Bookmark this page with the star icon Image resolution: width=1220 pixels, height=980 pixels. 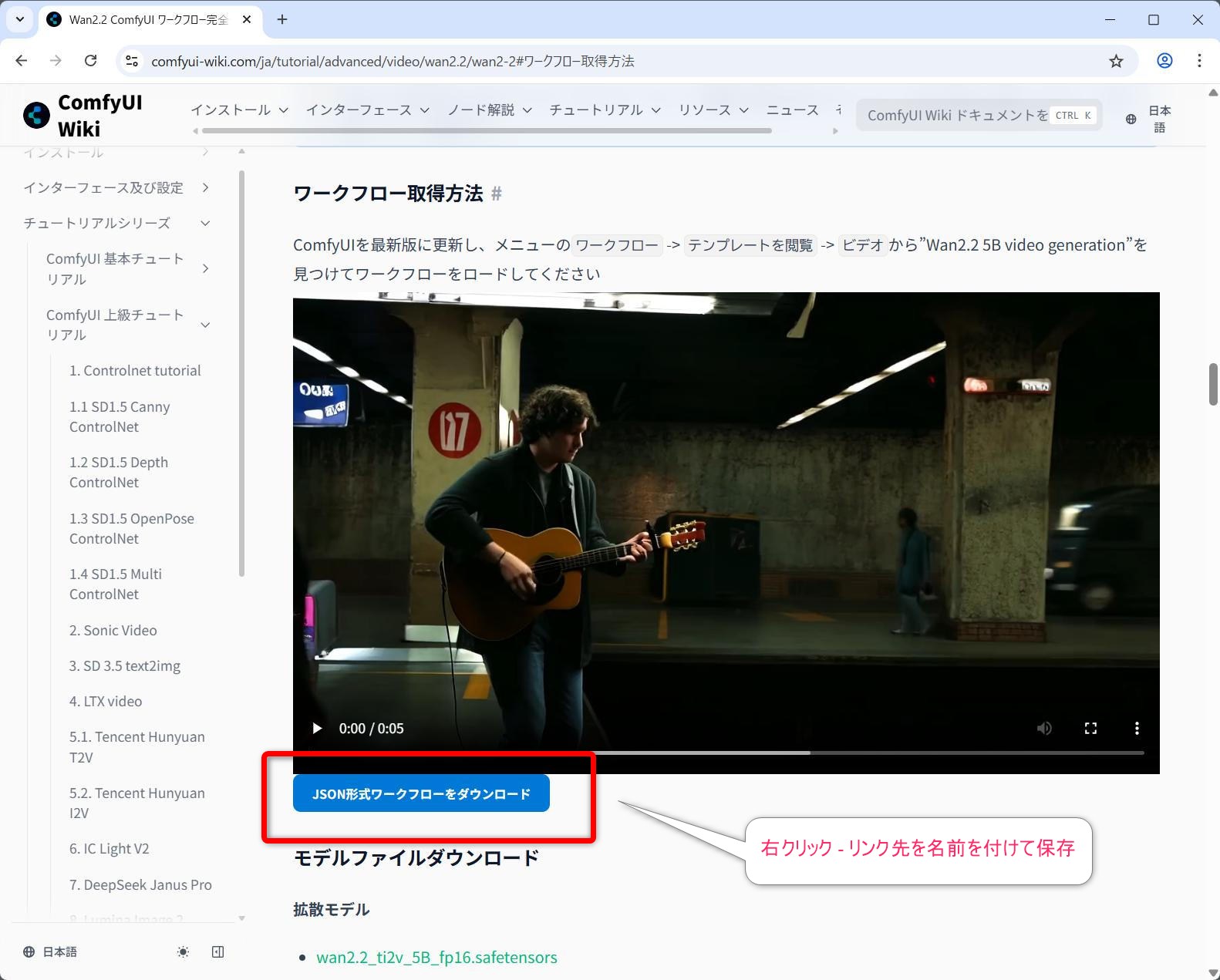coord(1116,61)
